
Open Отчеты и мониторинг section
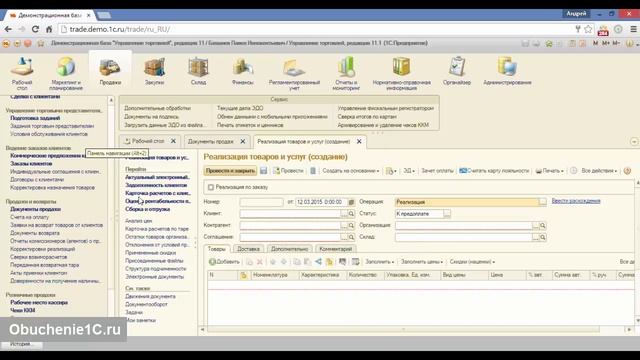pyautogui.click(x=346, y=73)
